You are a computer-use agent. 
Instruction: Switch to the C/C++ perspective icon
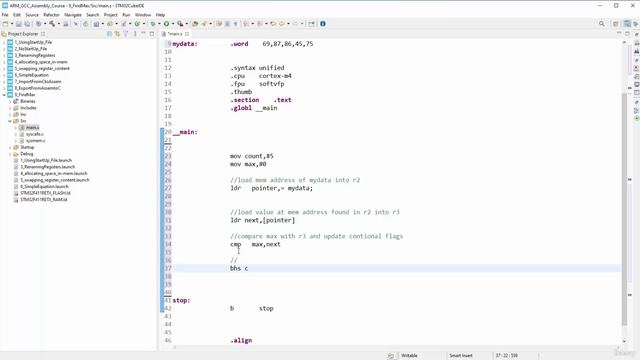tap(627, 24)
